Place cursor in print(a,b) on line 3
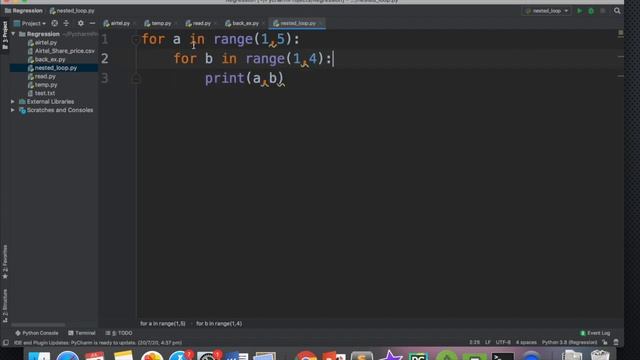The height and width of the screenshot is (360, 640). click(x=244, y=78)
